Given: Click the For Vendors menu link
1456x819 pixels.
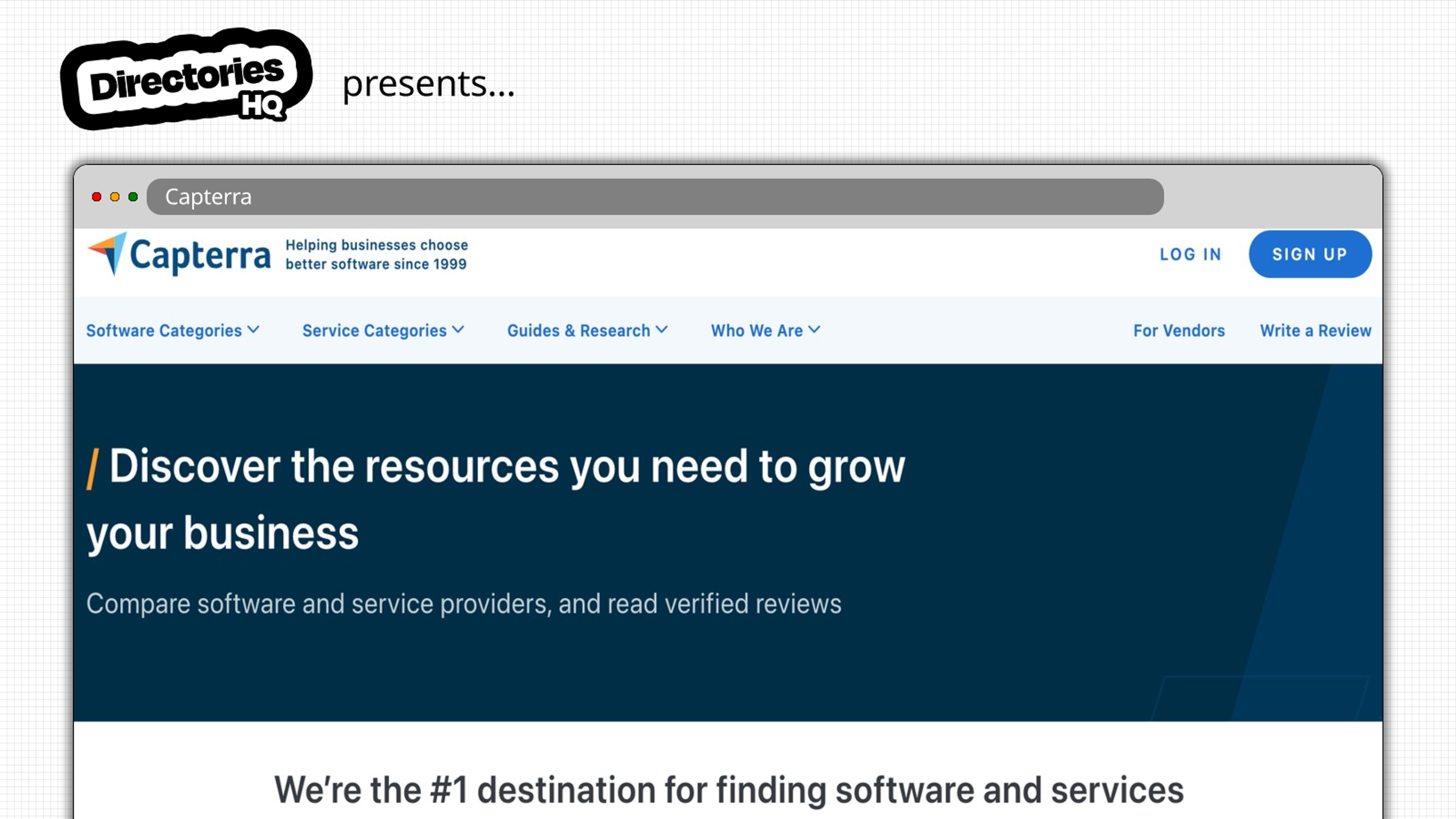Looking at the screenshot, I should [x=1178, y=330].
